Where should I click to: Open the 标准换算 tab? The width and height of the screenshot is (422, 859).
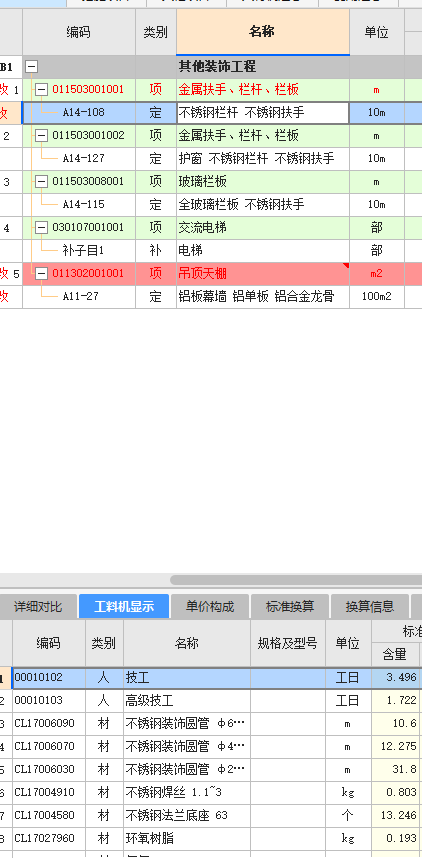[x=290, y=606]
